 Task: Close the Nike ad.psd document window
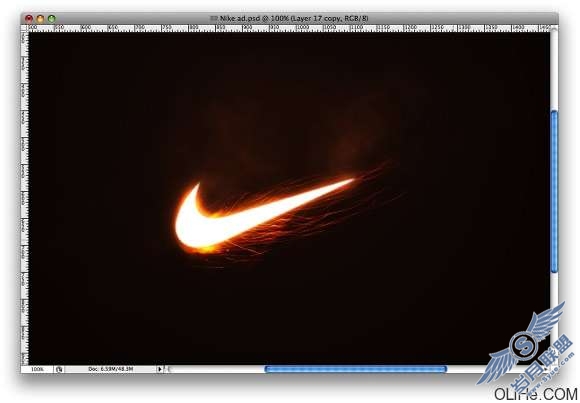(29, 18)
